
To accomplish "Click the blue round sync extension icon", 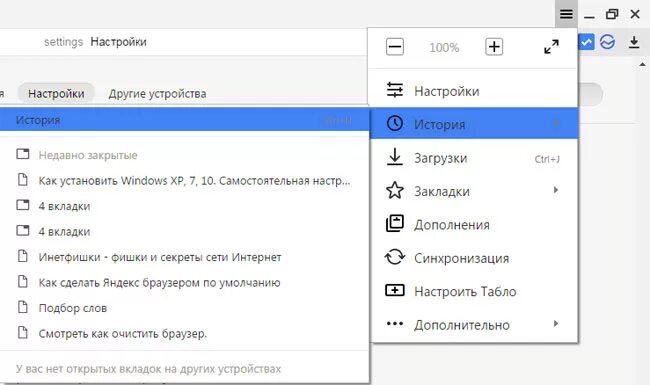I will 607,42.
